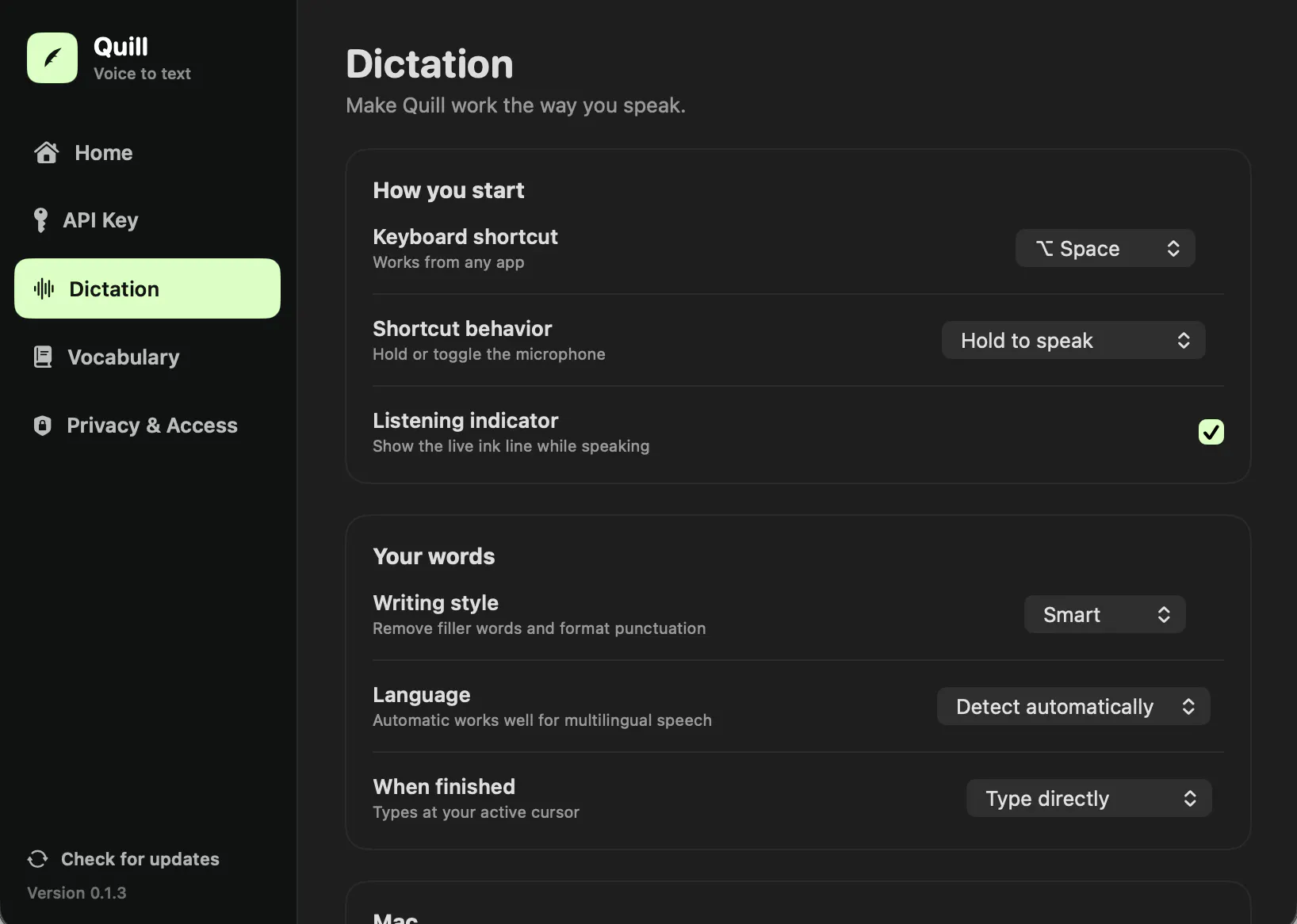Click the Language setting label
The height and width of the screenshot is (924, 1297).
point(422,695)
